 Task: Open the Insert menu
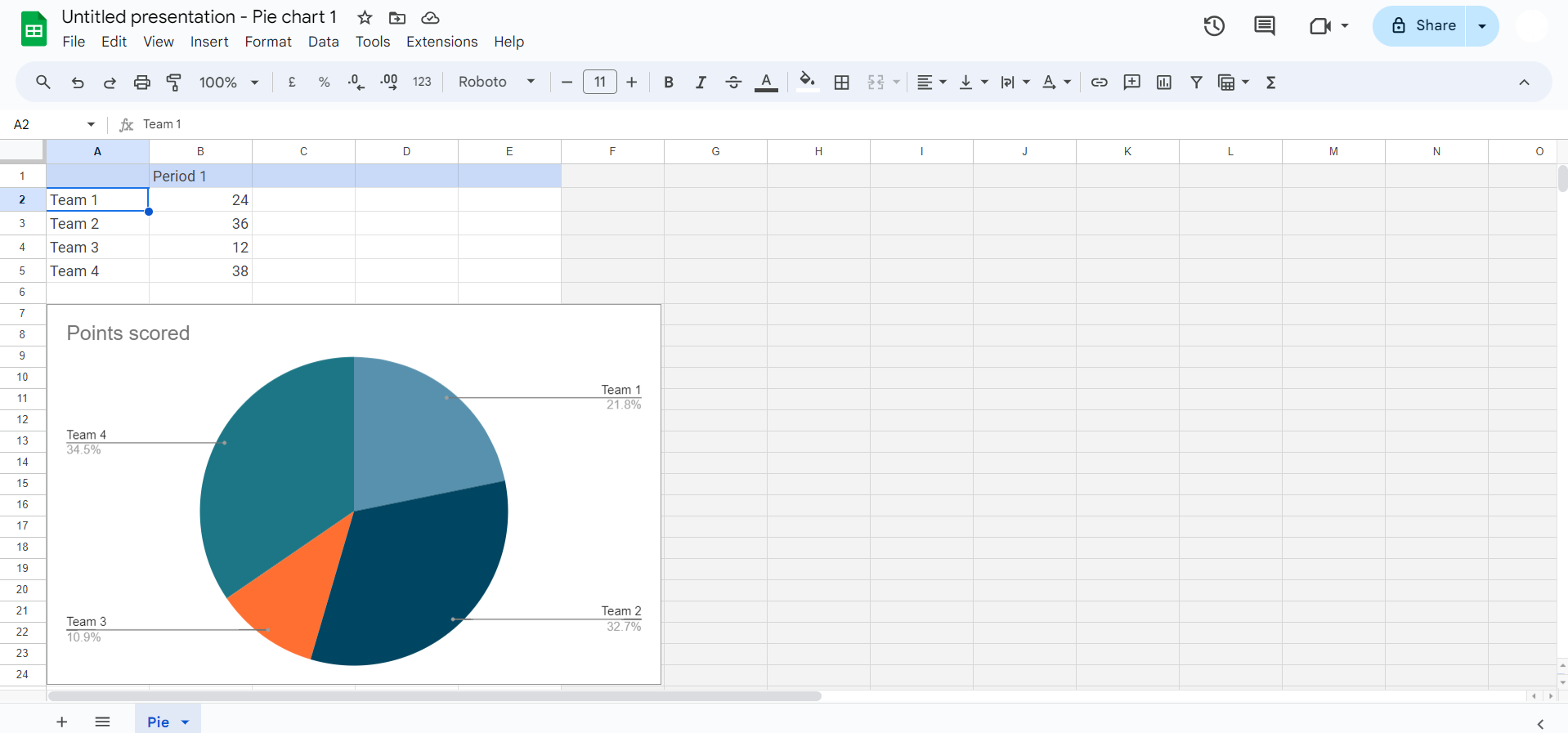pyautogui.click(x=209, y=42)
